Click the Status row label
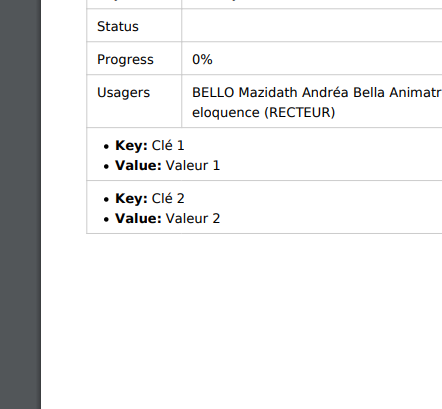 point(118,26)
